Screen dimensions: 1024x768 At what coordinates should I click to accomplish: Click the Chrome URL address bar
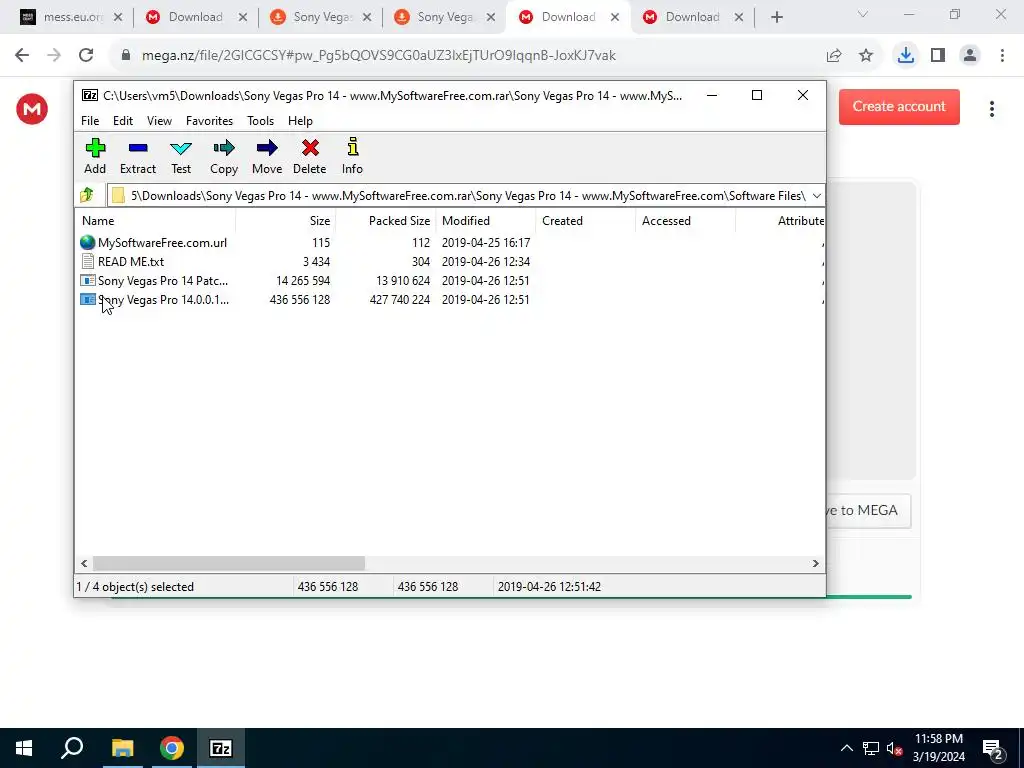point(379,56)
